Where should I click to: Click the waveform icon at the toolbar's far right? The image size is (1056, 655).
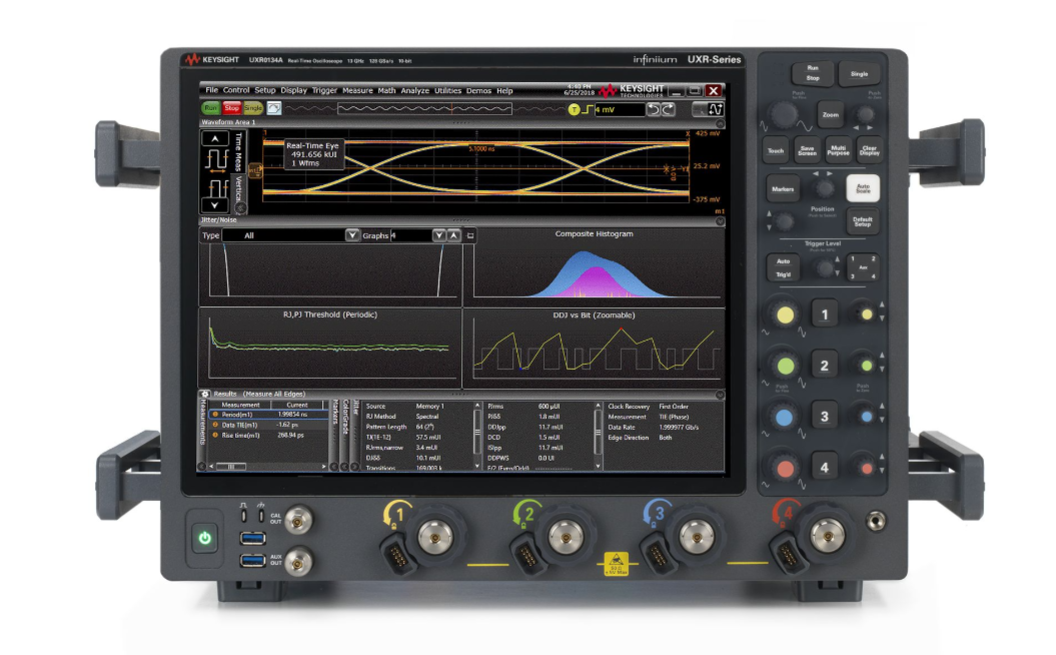(x=715, y=110)
